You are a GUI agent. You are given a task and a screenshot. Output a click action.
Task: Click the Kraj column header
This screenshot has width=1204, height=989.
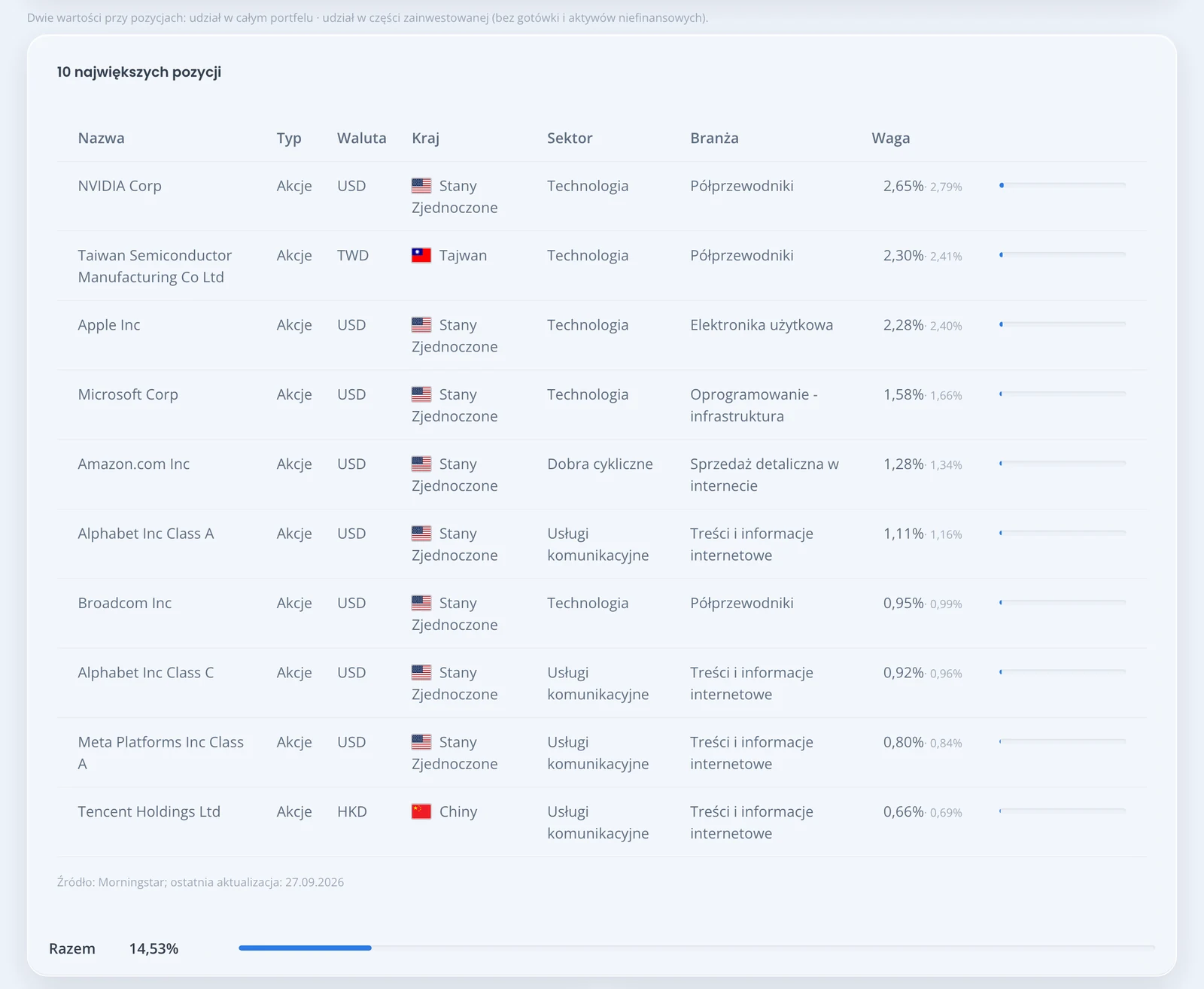click(x=425, y=138)
